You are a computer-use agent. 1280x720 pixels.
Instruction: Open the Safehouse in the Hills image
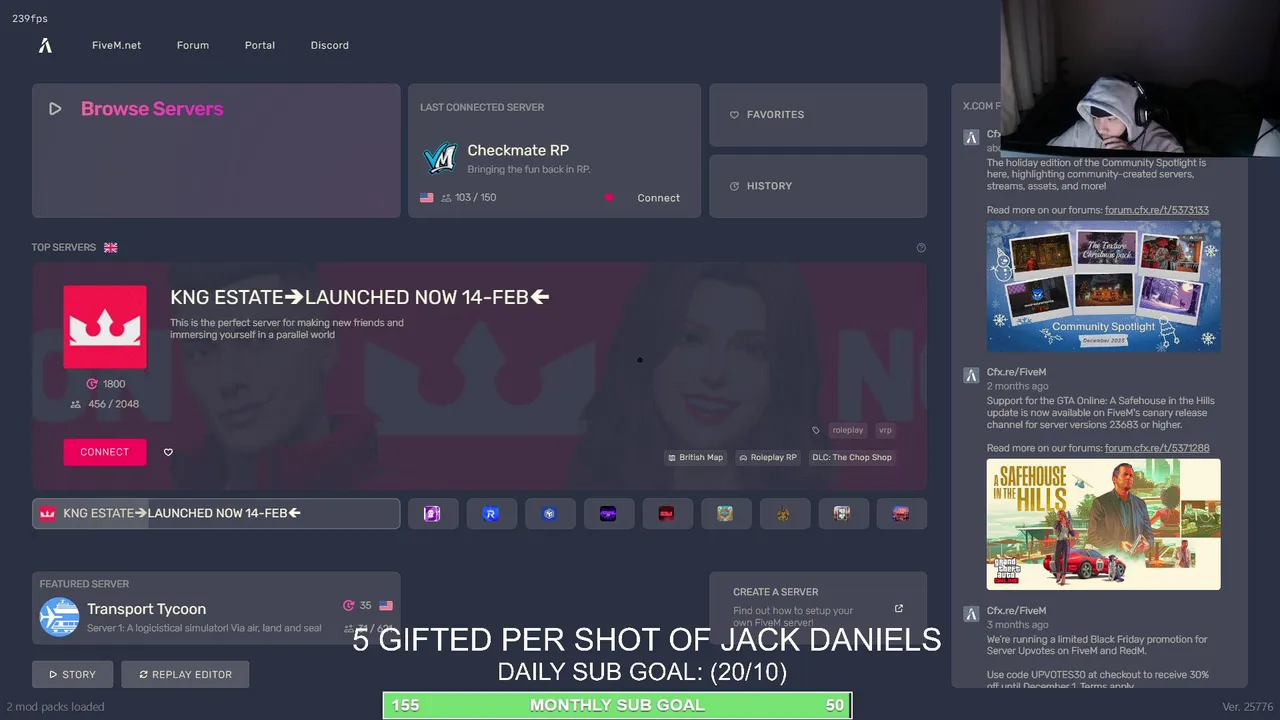point(1103,524)
